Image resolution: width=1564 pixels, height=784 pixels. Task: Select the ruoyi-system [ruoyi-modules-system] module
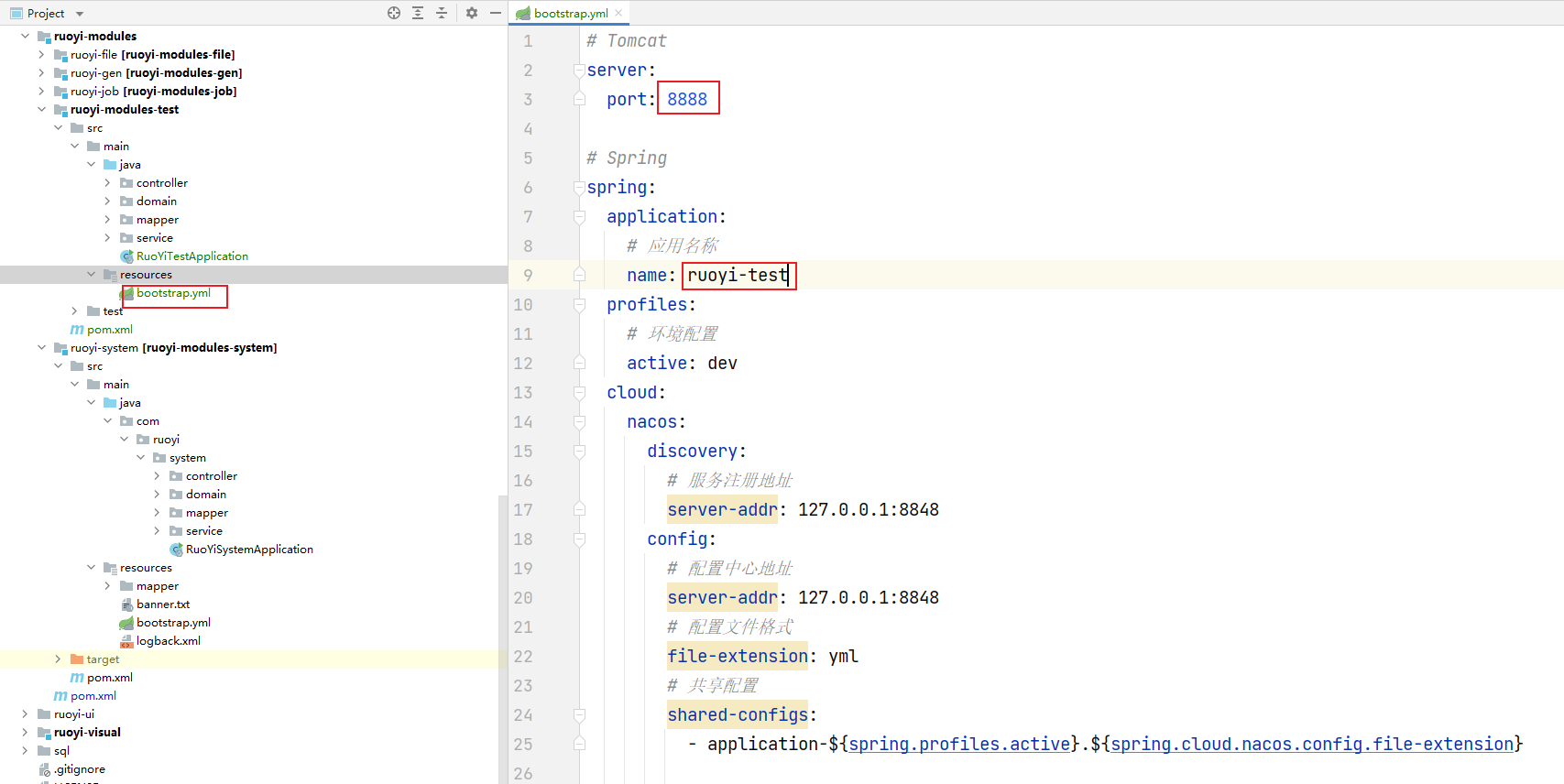click(x=173, y=348)
